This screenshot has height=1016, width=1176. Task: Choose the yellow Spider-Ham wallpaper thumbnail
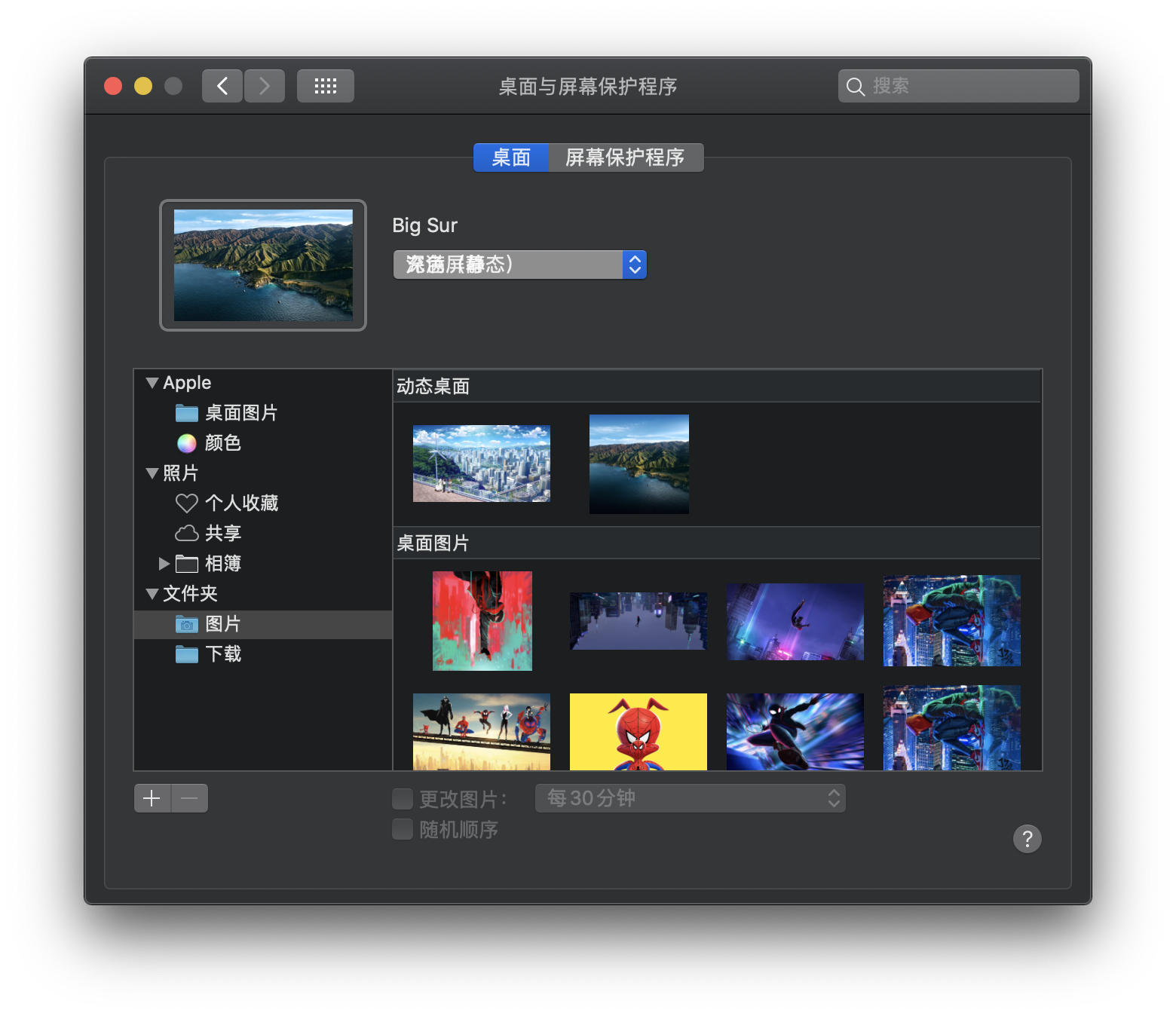tap(638, 731)
